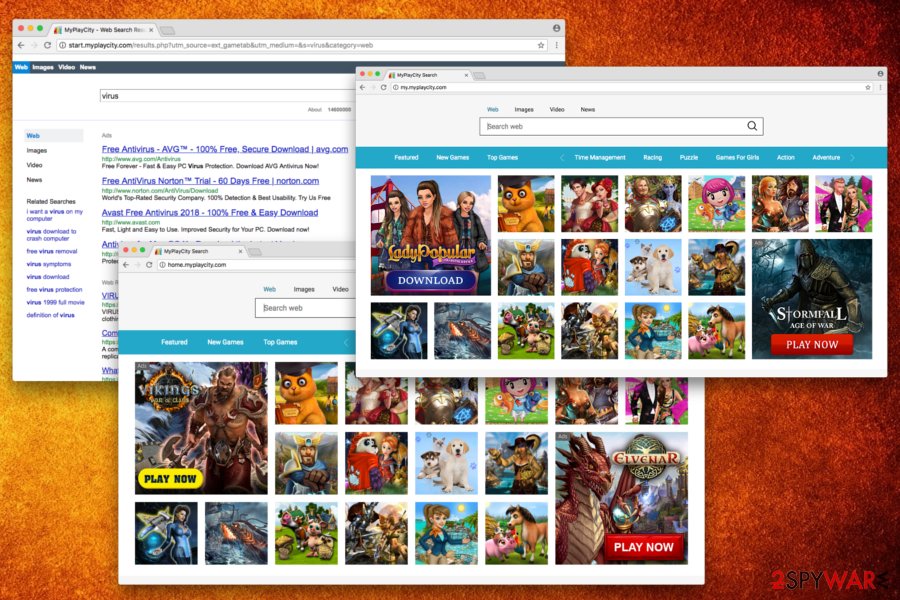
Task: Click the search magnifier icon in my.myplaycity.com
Action: 751,125
